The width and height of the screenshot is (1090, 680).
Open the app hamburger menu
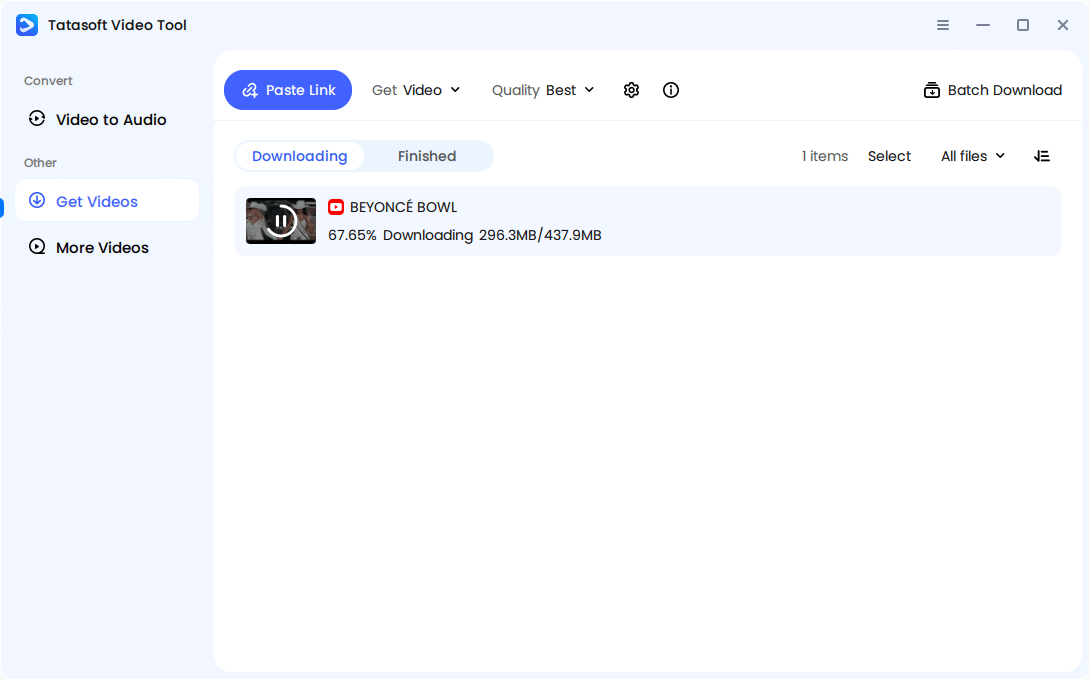tap(943, 24)
